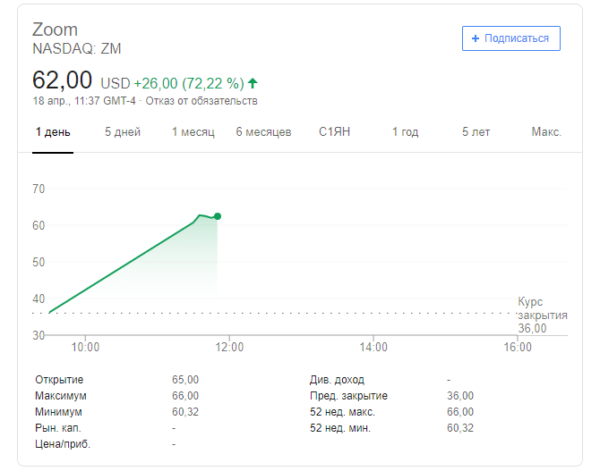Viewport: 600px width, 471px height.
Task: Show the Макс. full history tab
Action: coord(546,132)
